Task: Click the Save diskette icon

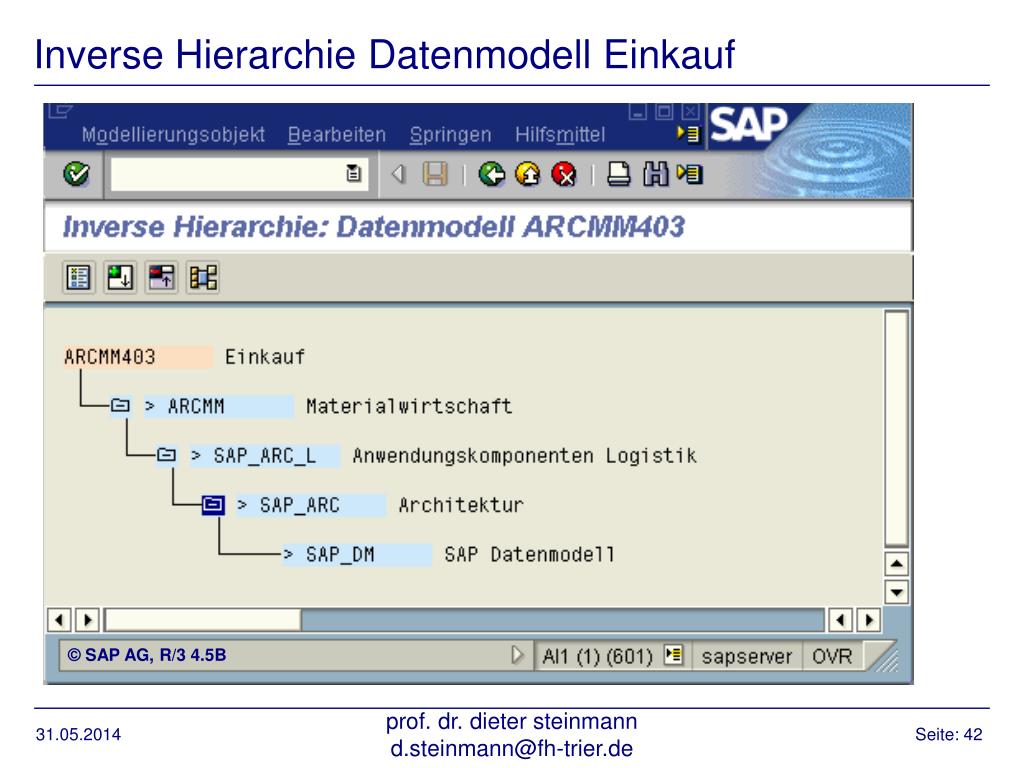Action: (x=435, y=174)
